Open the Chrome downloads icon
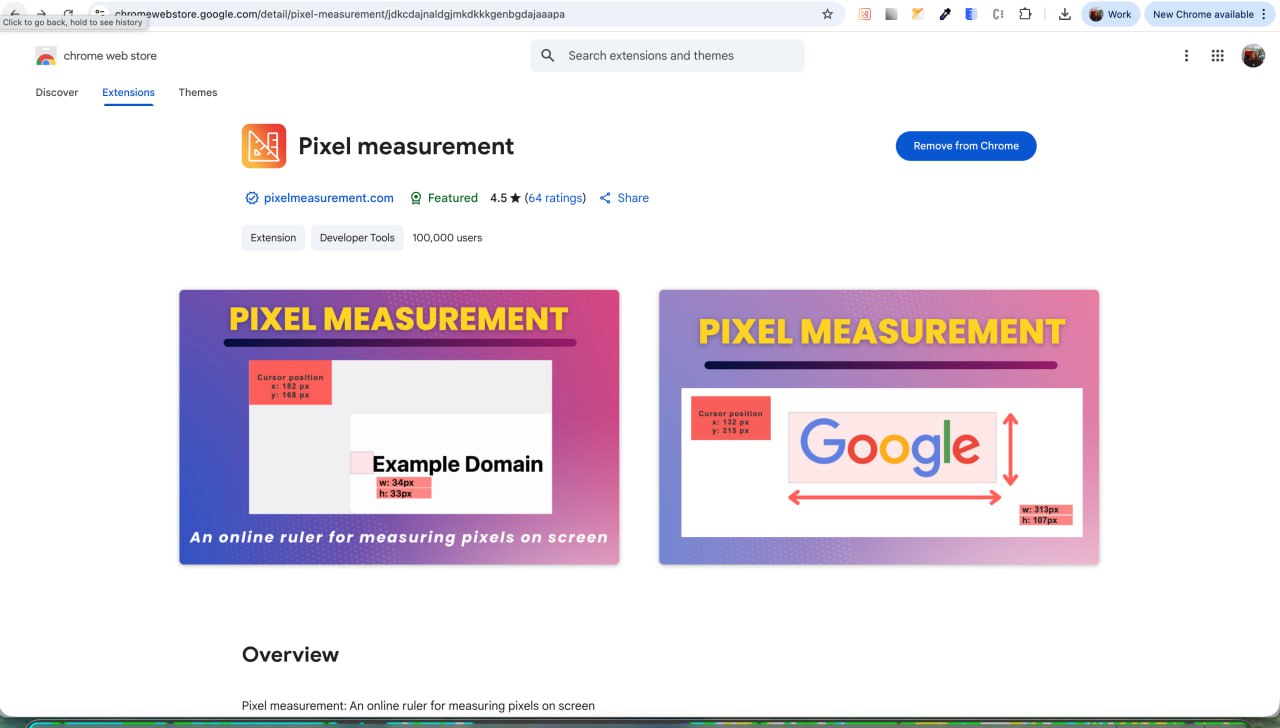The height and width of the screenshot is (728, 1280). (1064, 14)
